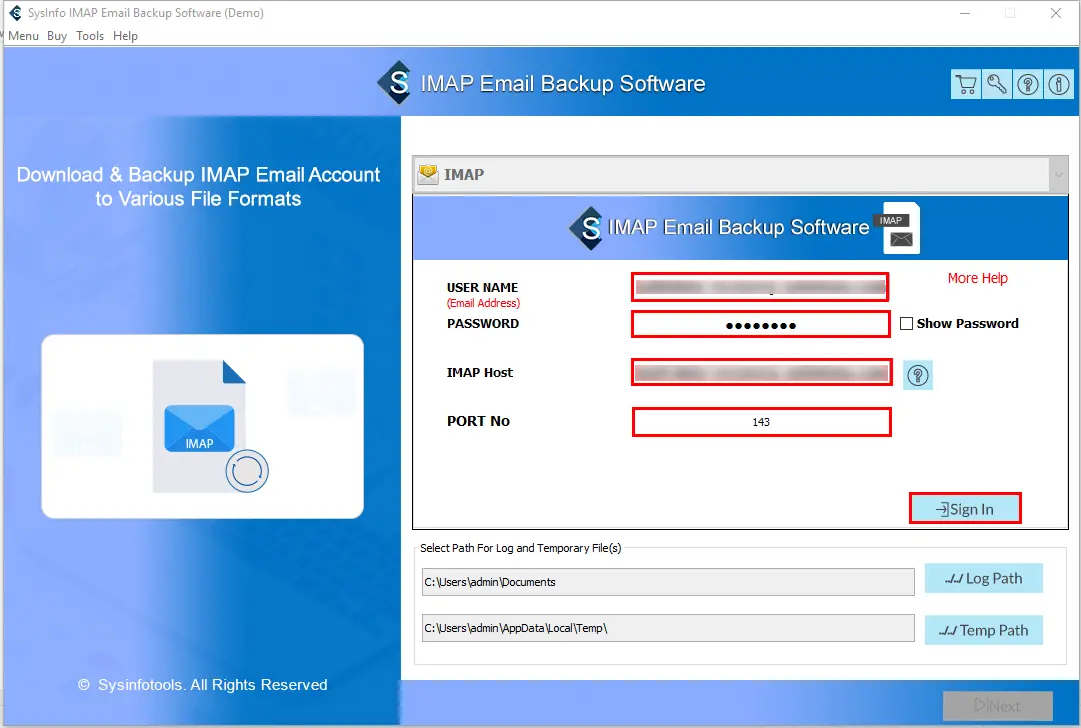Viewport: 1081px width, 728px height.
Task: Open the Buy menu
Action: pyautogui.click(x=57, y=36)
